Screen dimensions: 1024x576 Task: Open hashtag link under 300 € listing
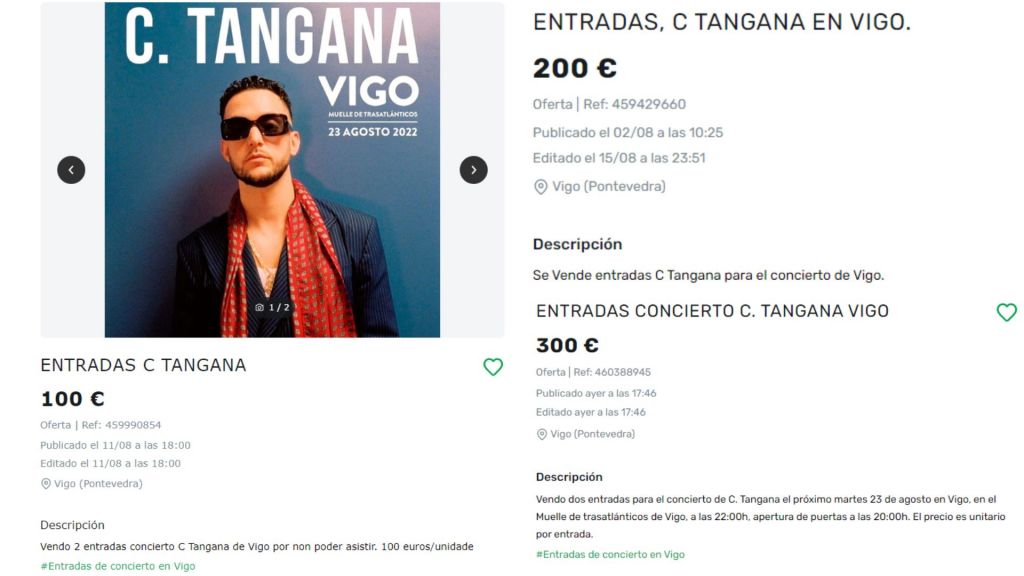610,554
